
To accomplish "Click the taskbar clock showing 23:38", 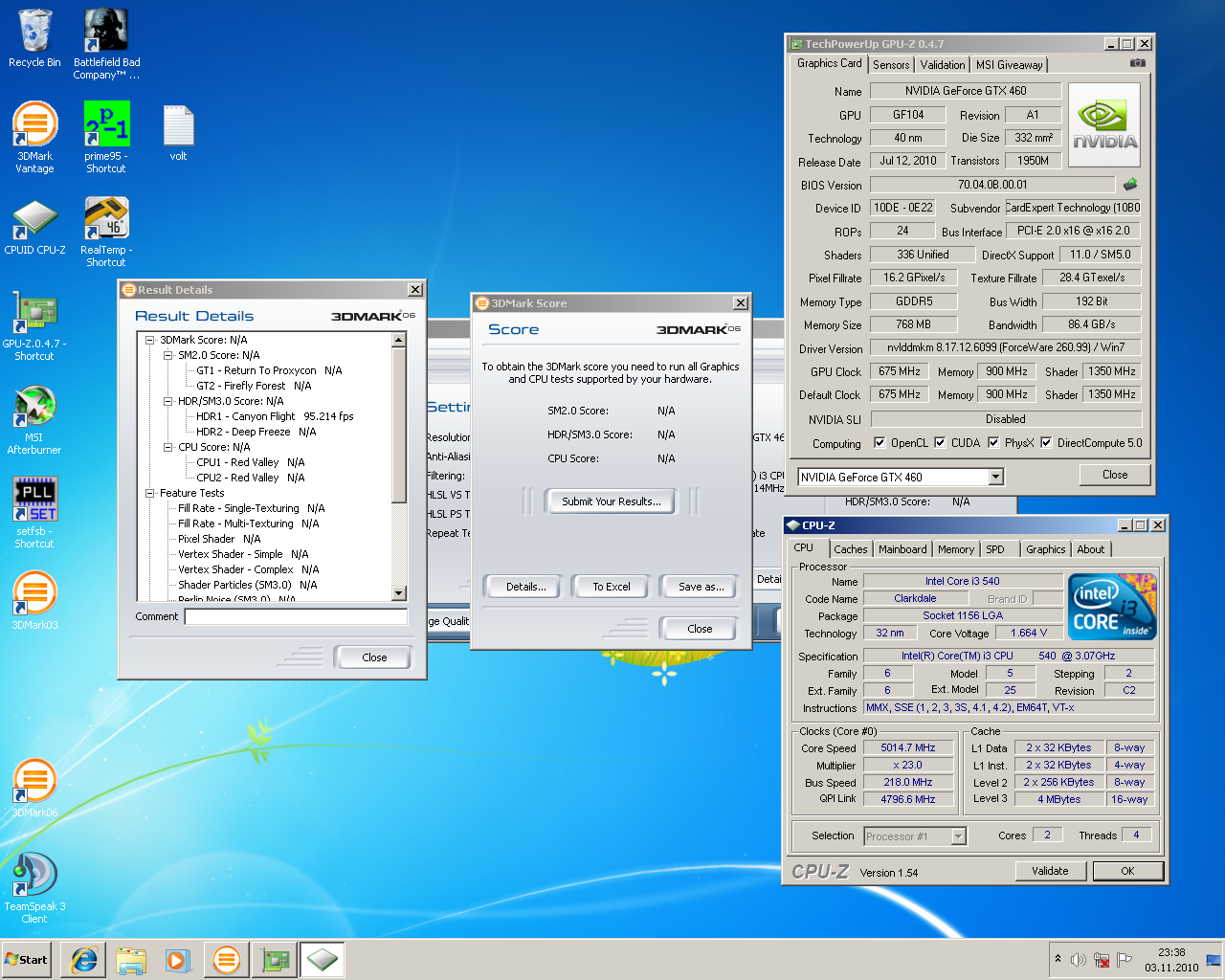I will tap(1171, 959).
